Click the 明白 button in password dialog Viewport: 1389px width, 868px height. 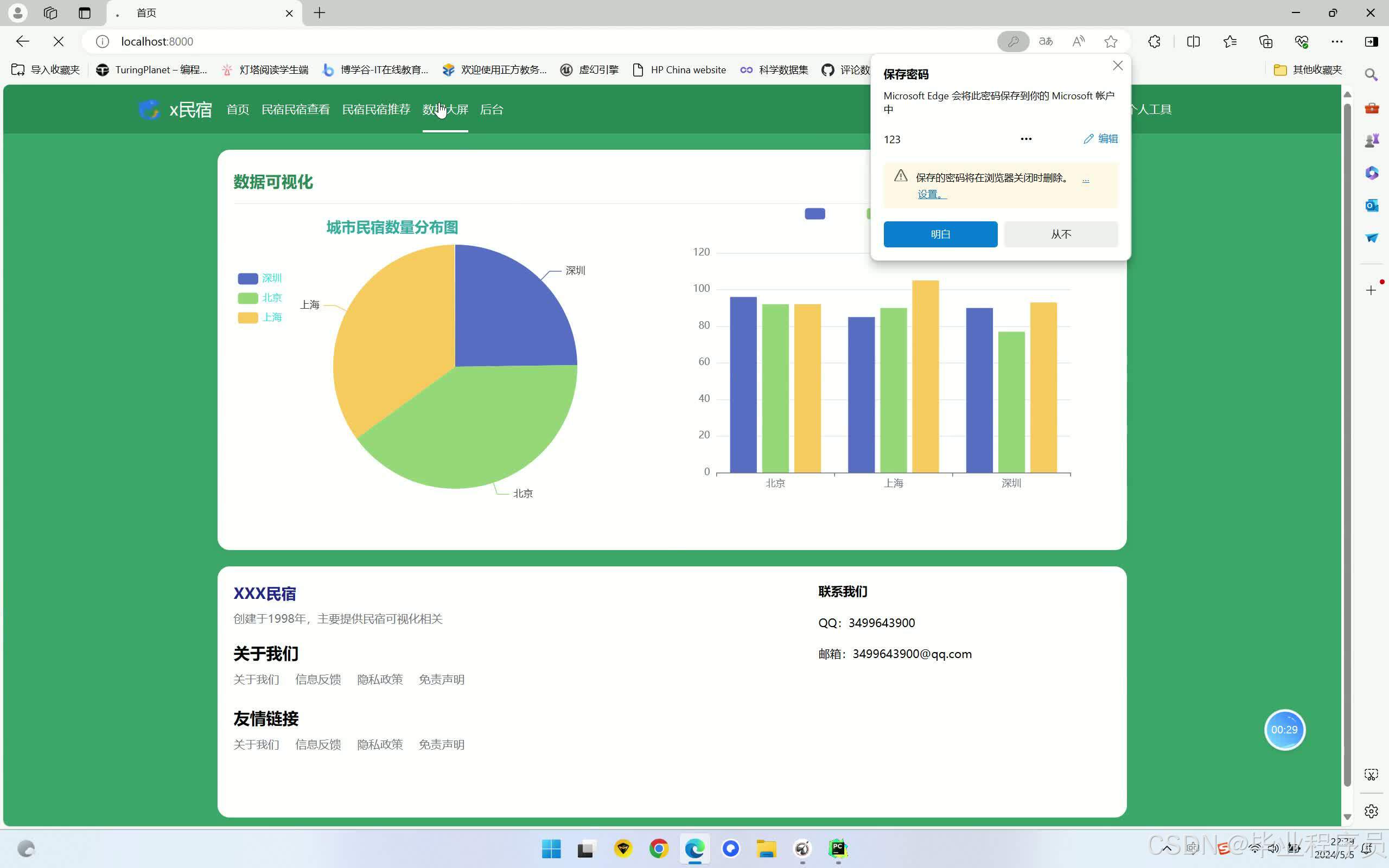[x=940, y=234]
